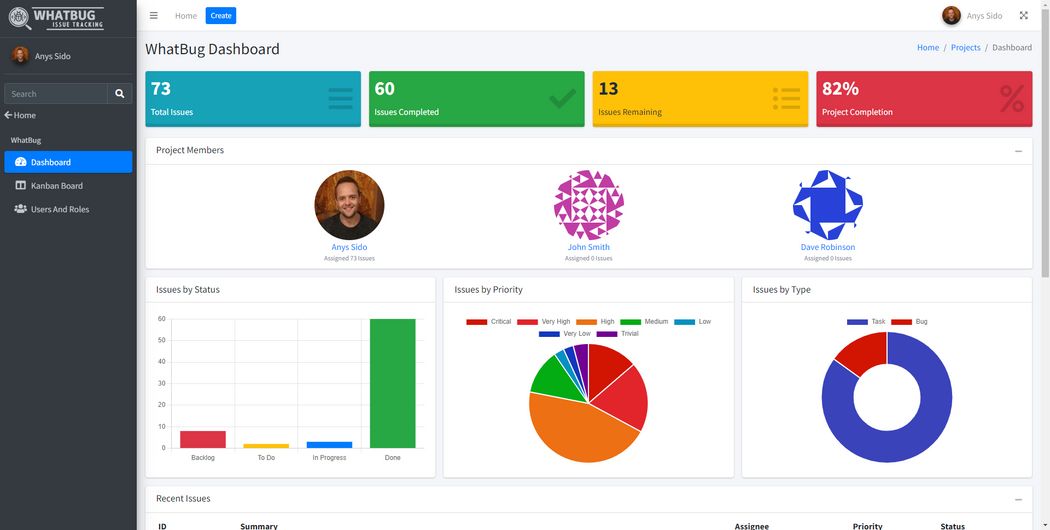Image resolution: width=1050 pixels, height=530 pixels.
Task: Click the Issues Remaining list icon
Action: [786, 98]
